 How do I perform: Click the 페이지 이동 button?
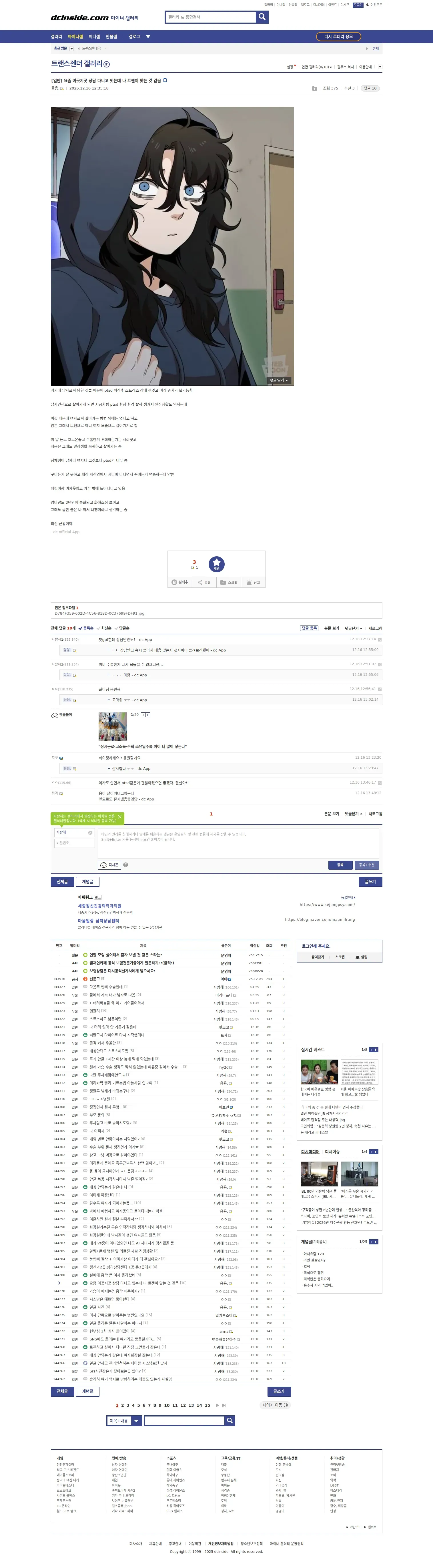275,1405
